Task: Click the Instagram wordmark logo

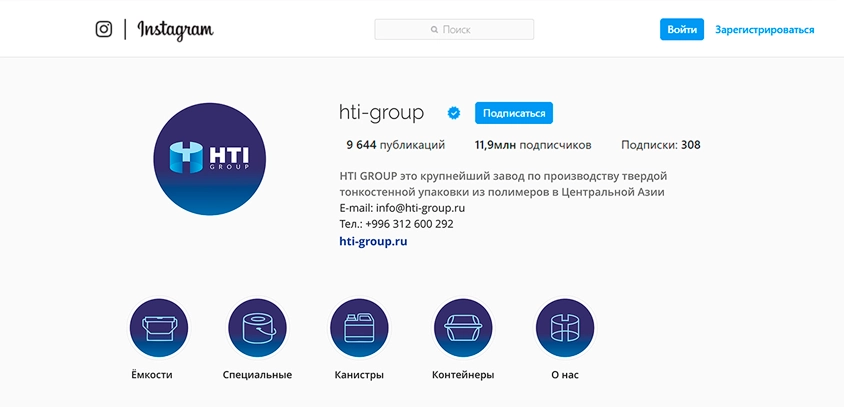Action: pyautogui.click(x=175, y=30)
